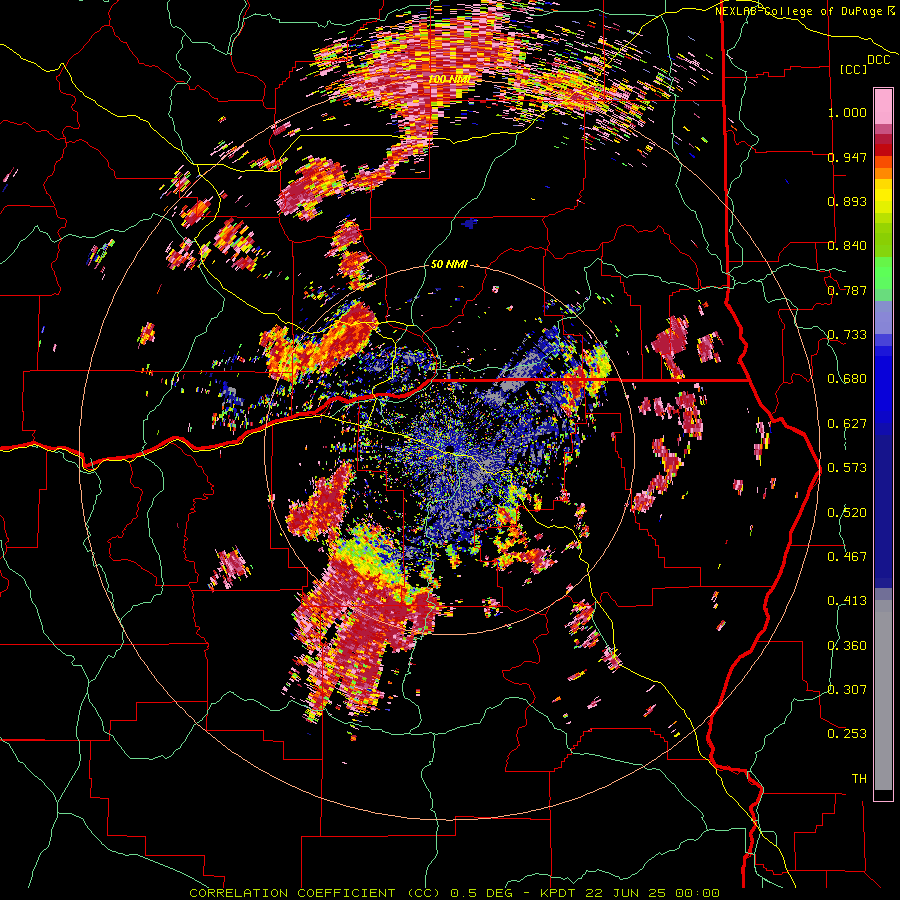Select the 0.307 scale value
Image resolution: width=900 pixels, height=900 pixels.
point(847,689)
